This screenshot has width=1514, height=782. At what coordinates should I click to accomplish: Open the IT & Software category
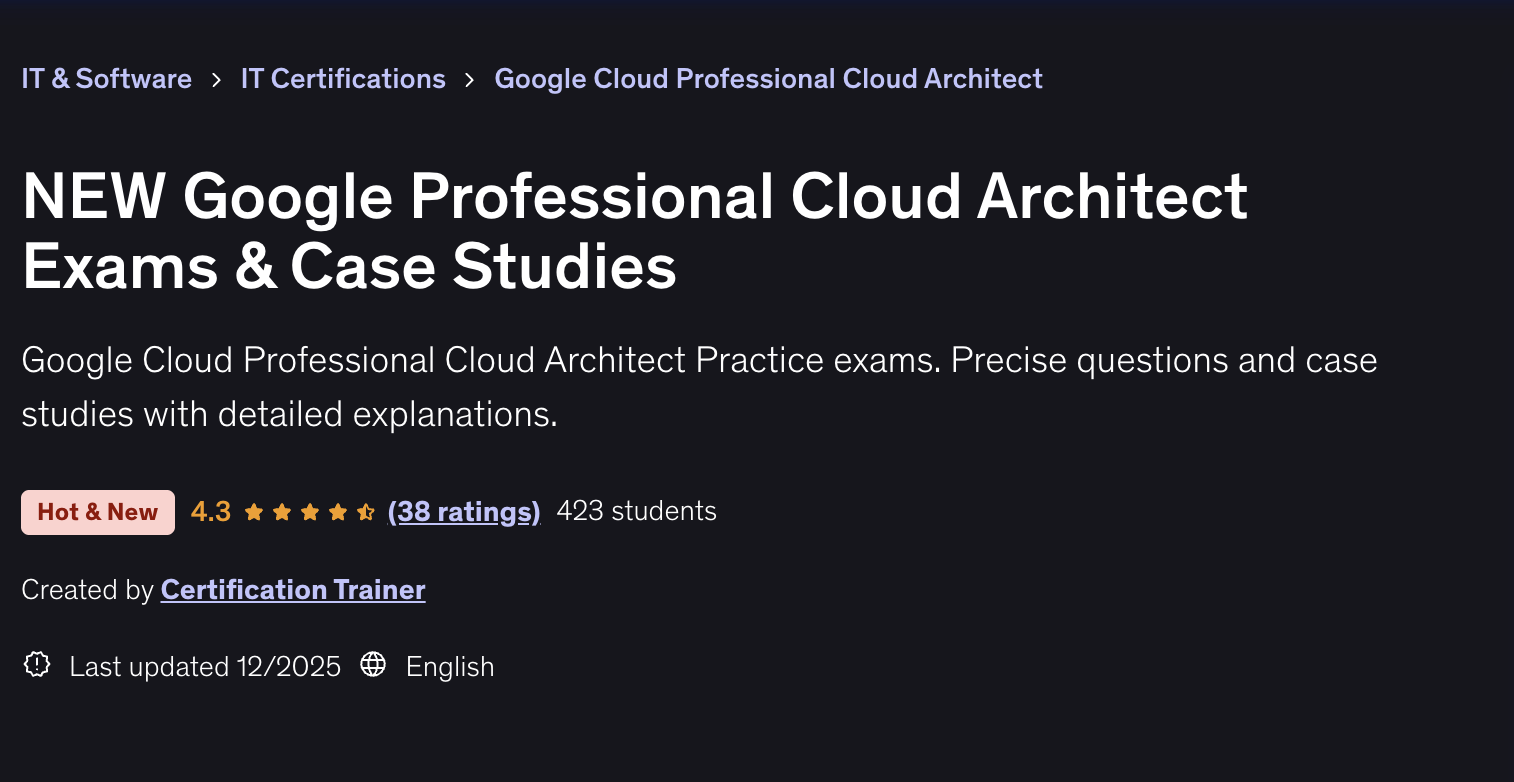(x=106, y=79)
